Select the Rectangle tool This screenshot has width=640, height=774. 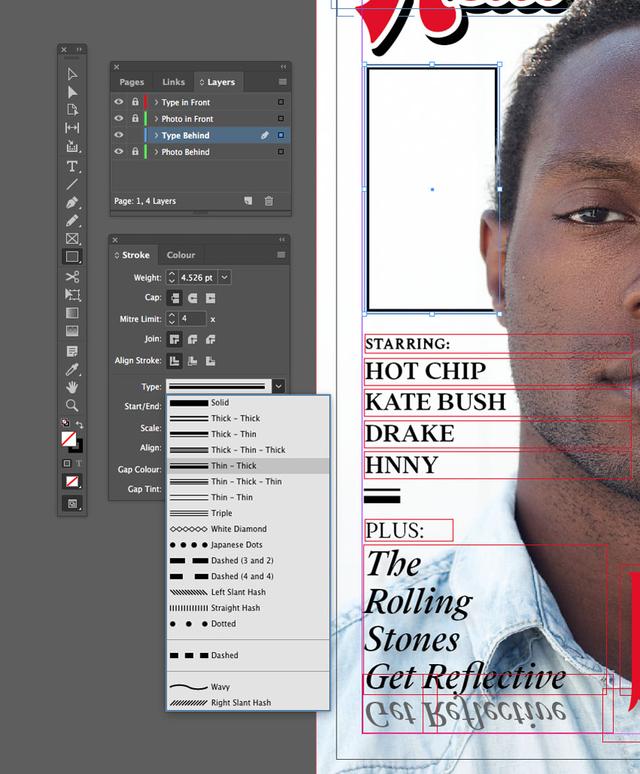click(72, 257)
